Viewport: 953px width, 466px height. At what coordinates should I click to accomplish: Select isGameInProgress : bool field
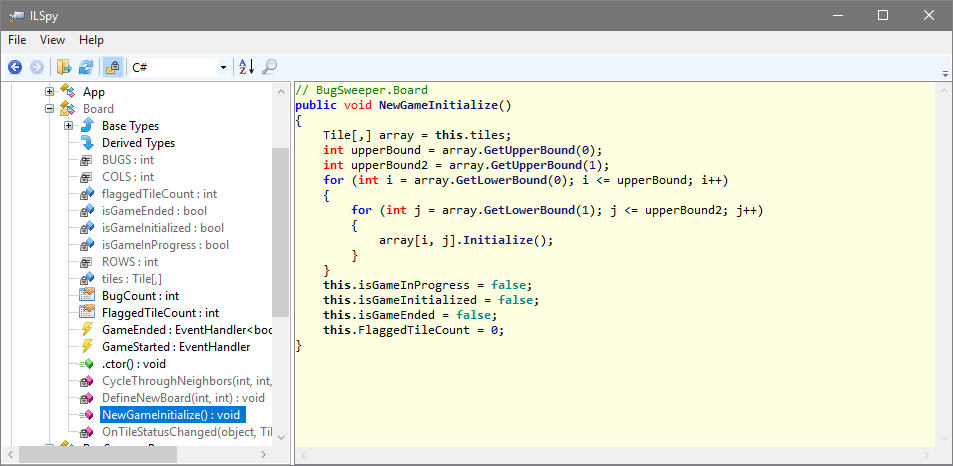click(x=165, y=245)
